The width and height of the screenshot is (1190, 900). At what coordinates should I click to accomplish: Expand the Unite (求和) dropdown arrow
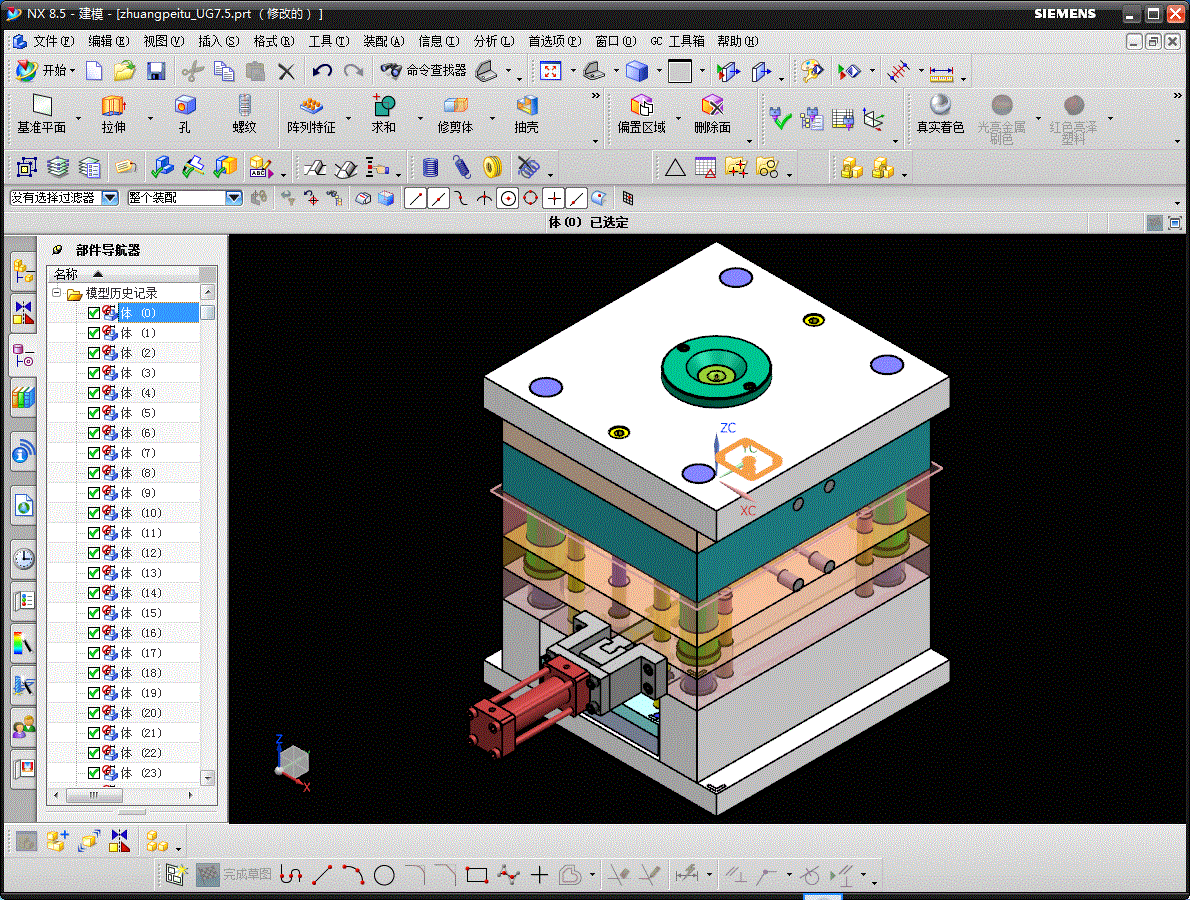click(x=420, y=118)
